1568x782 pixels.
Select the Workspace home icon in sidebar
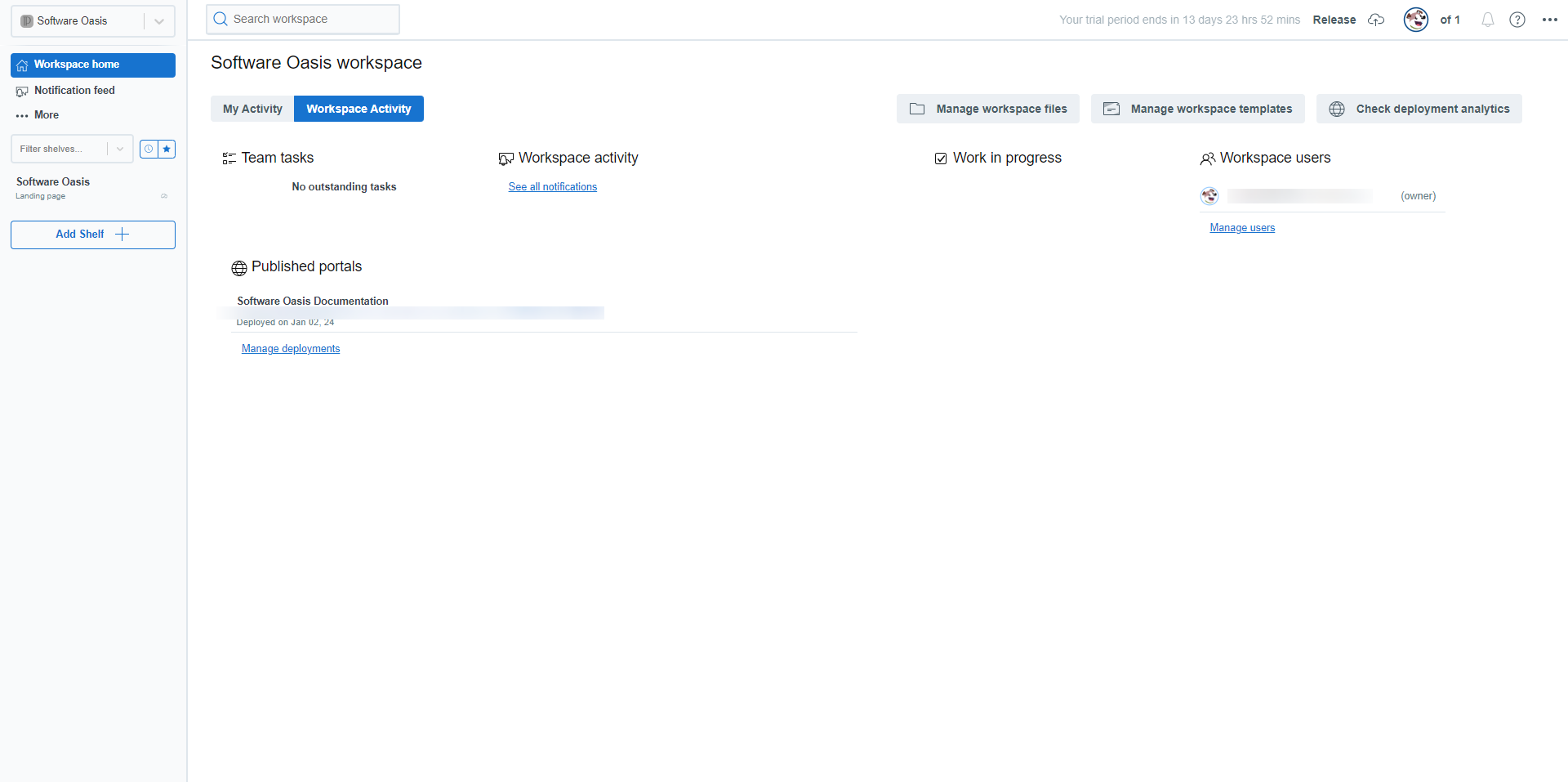[x=24, y=65]
